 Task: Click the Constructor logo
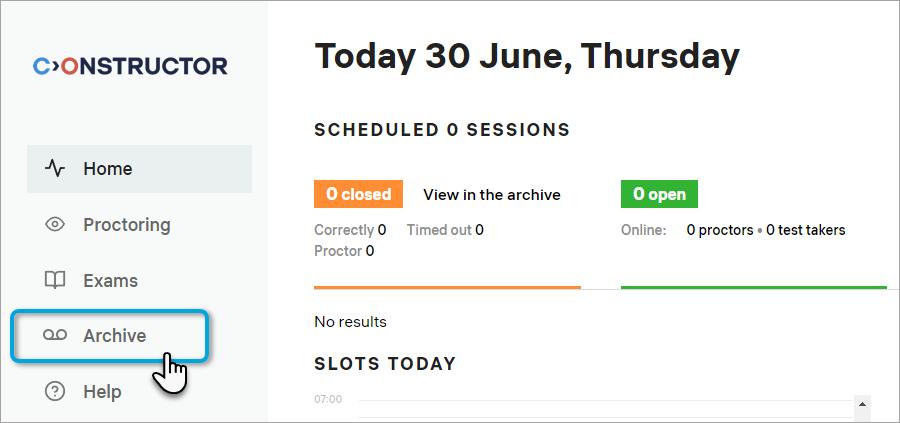point(130,66)
